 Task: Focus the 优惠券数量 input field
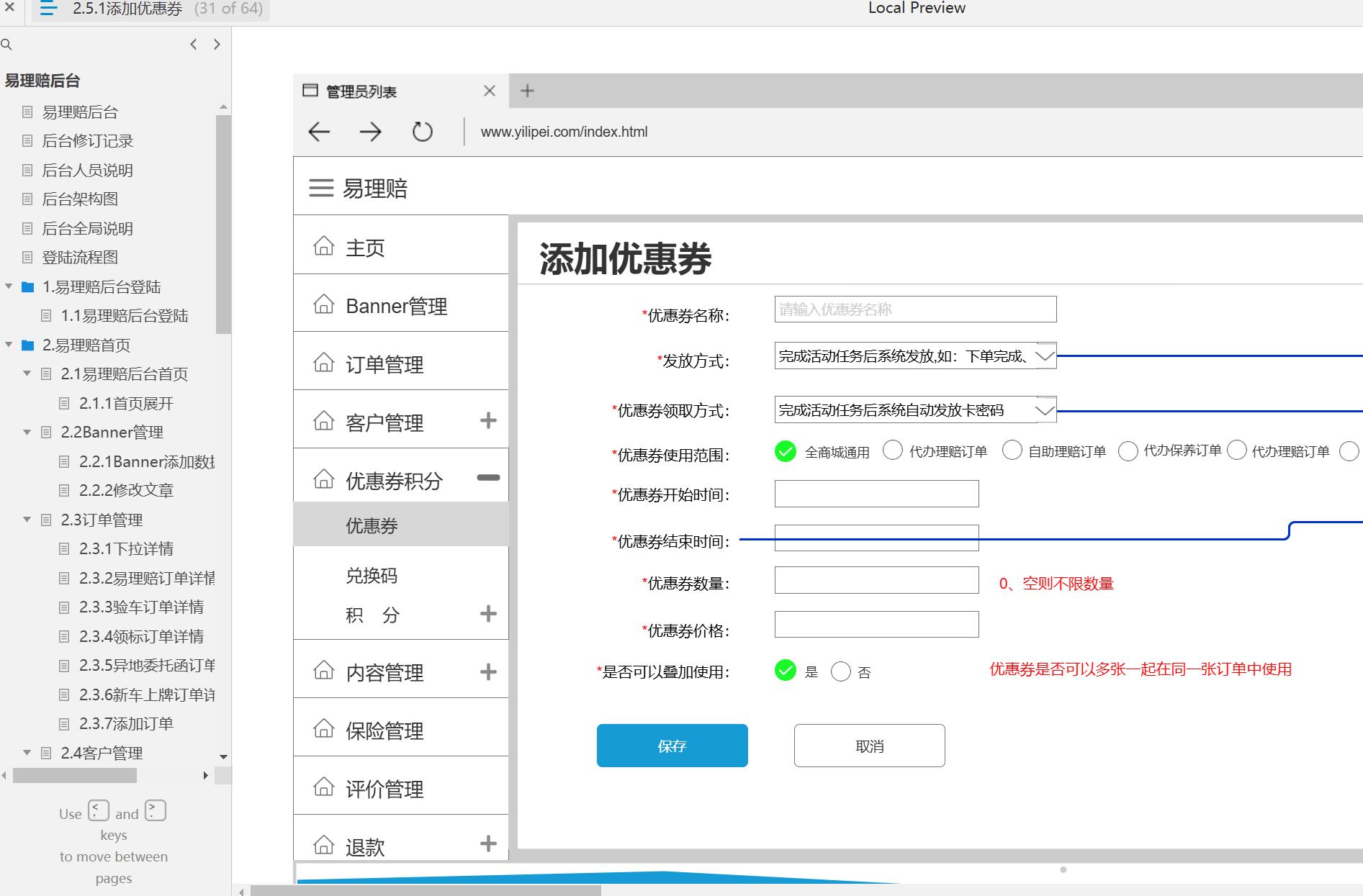[876, 580]
